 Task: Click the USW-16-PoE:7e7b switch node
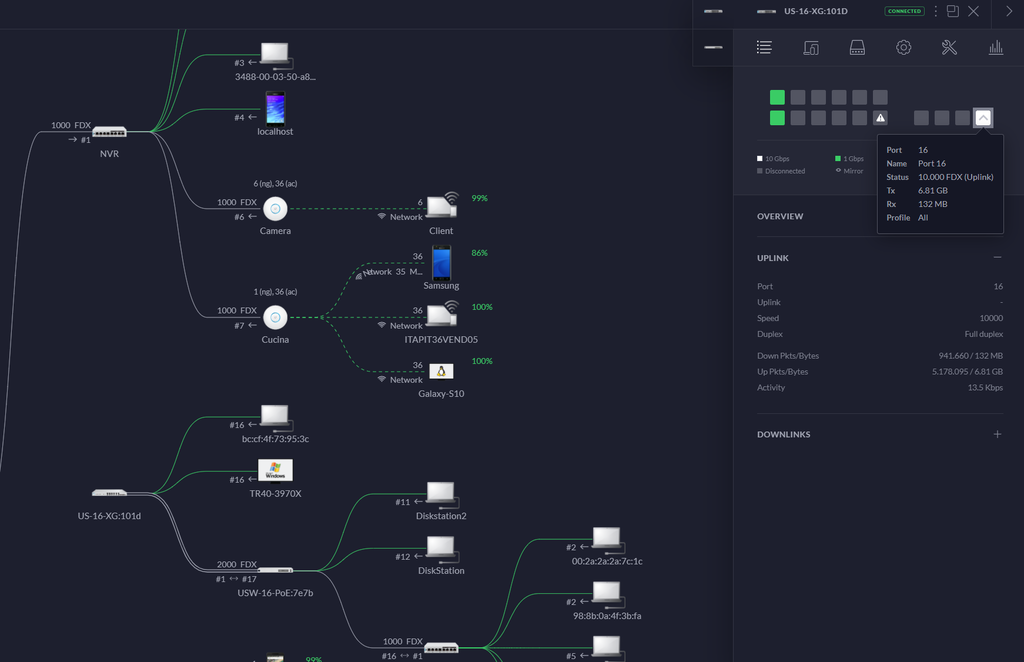pyautogui.click(x=275, y=571)
